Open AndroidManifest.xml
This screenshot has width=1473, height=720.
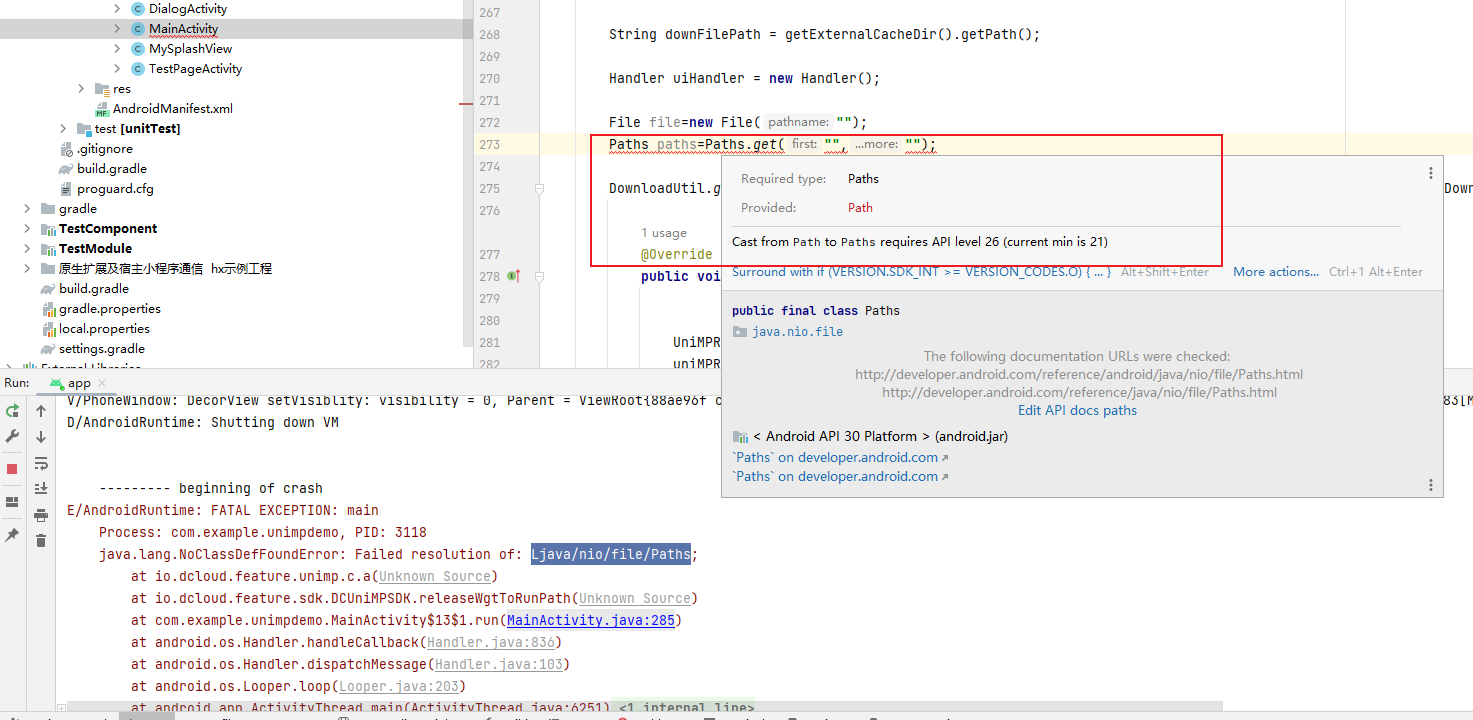172,109
